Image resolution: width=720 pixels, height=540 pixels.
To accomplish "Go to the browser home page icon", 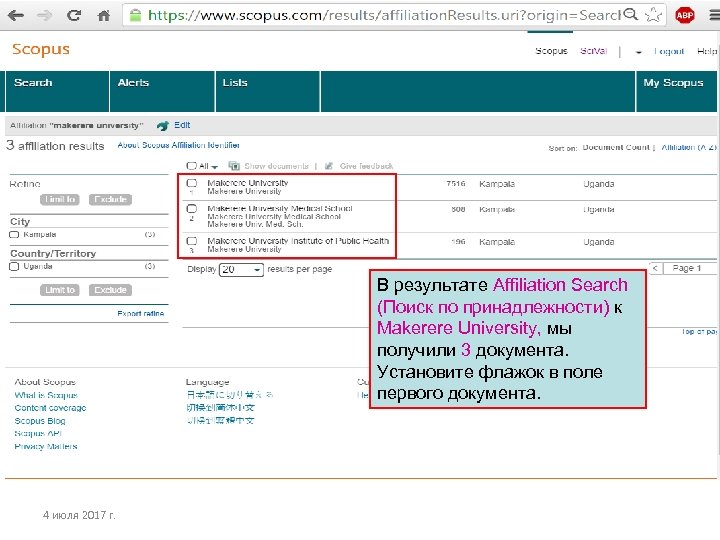I will click(x=104, y=16).
